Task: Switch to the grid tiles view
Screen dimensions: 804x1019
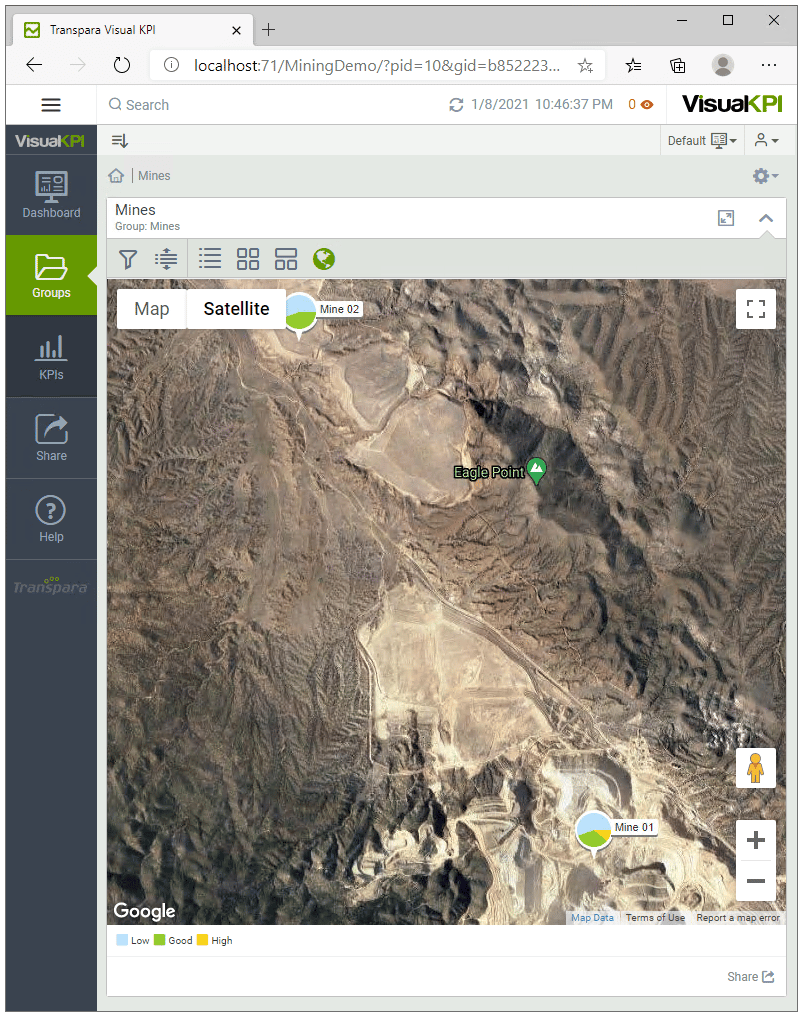Action: (x=248, y=259)
